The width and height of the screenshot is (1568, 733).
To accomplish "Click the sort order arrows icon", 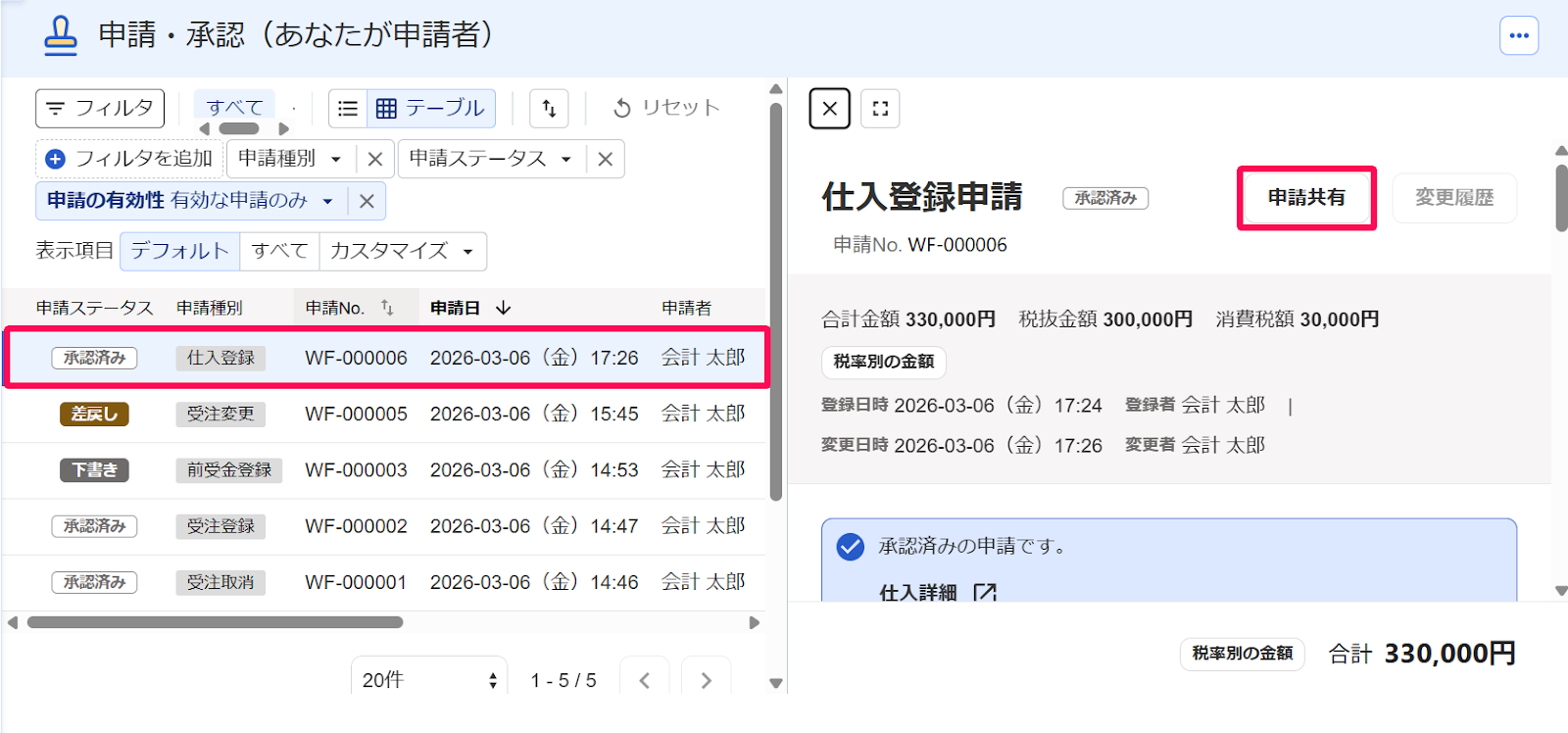I will click(x=549, y=108).
